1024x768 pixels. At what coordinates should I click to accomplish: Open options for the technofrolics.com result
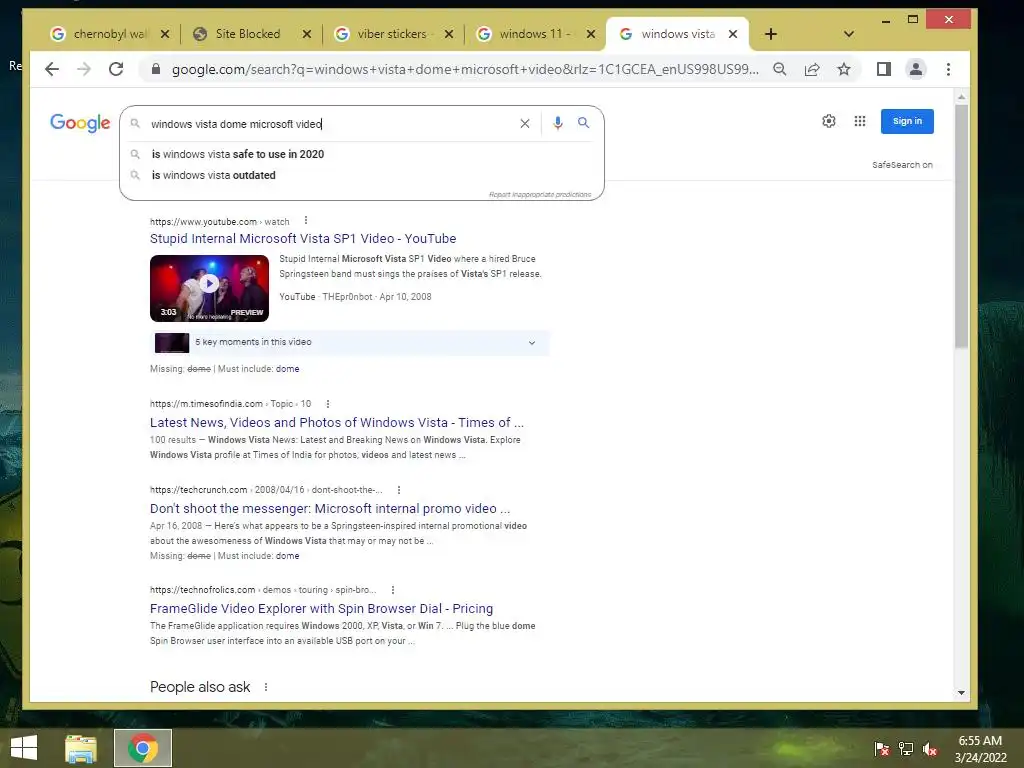(392, 590)
